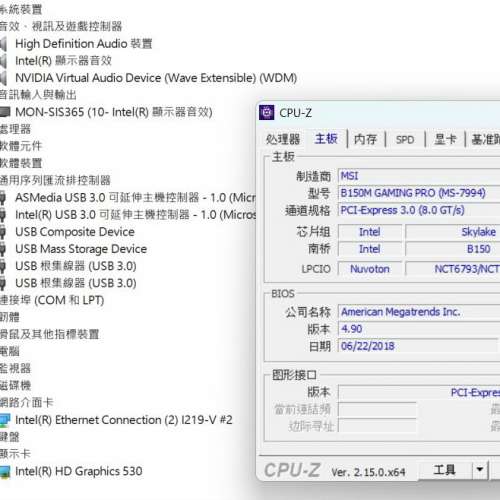Viewport: 500px width, 500px height.
Task: Click the 工具 button in CPU-Z
Action: [445, 470]
